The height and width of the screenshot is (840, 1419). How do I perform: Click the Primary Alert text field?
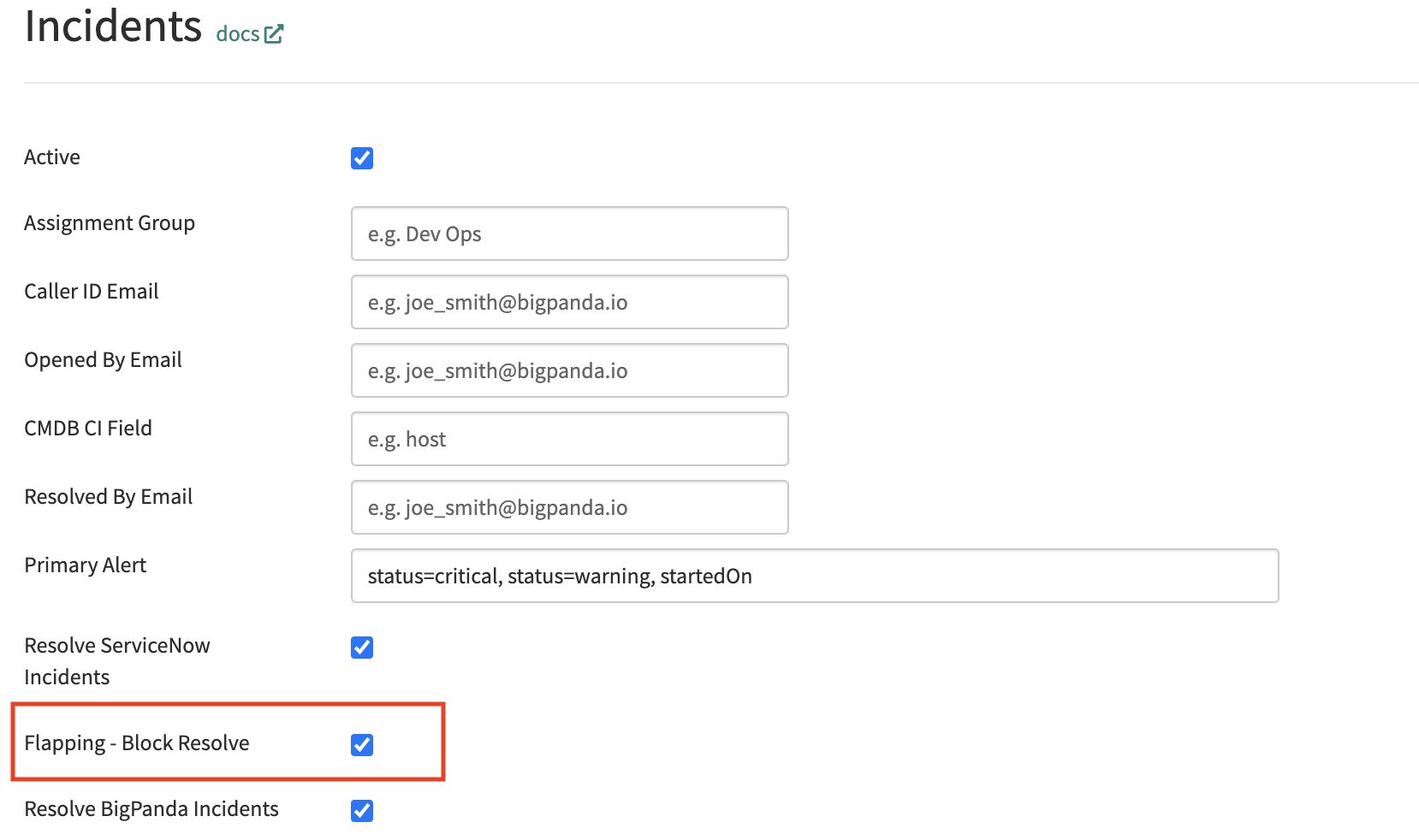tap(815, 576)
